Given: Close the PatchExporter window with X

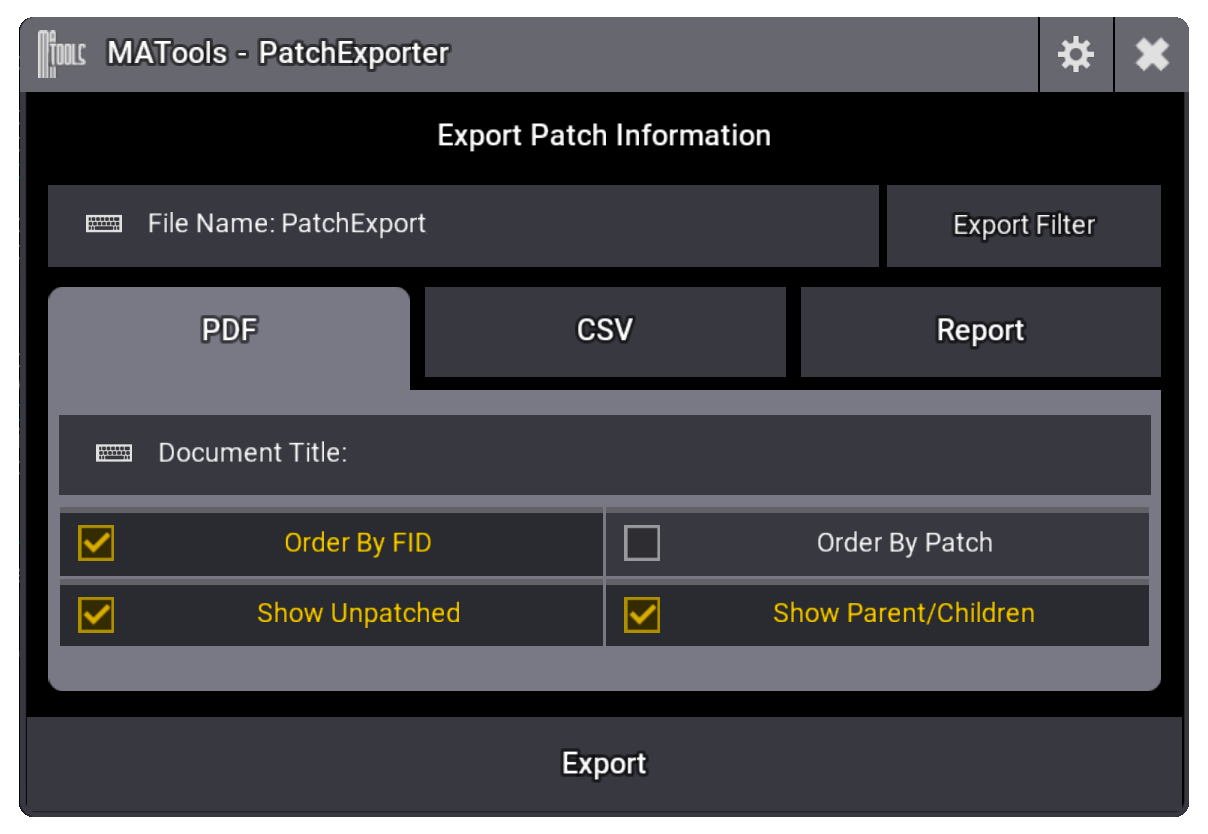Looking at the screenshot, I should tap(1152, 54).
